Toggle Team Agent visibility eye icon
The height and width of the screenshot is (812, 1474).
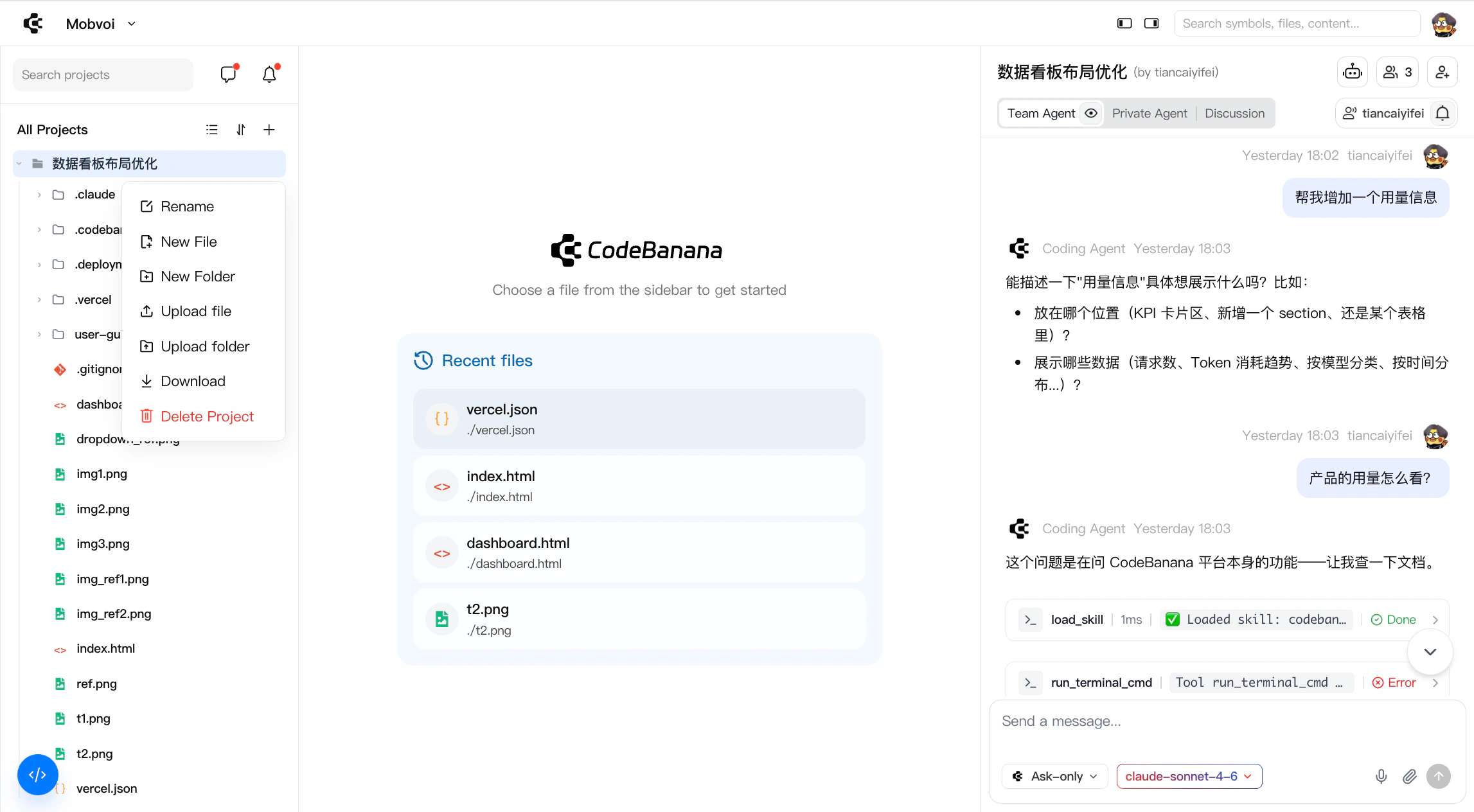(1090, 113)
